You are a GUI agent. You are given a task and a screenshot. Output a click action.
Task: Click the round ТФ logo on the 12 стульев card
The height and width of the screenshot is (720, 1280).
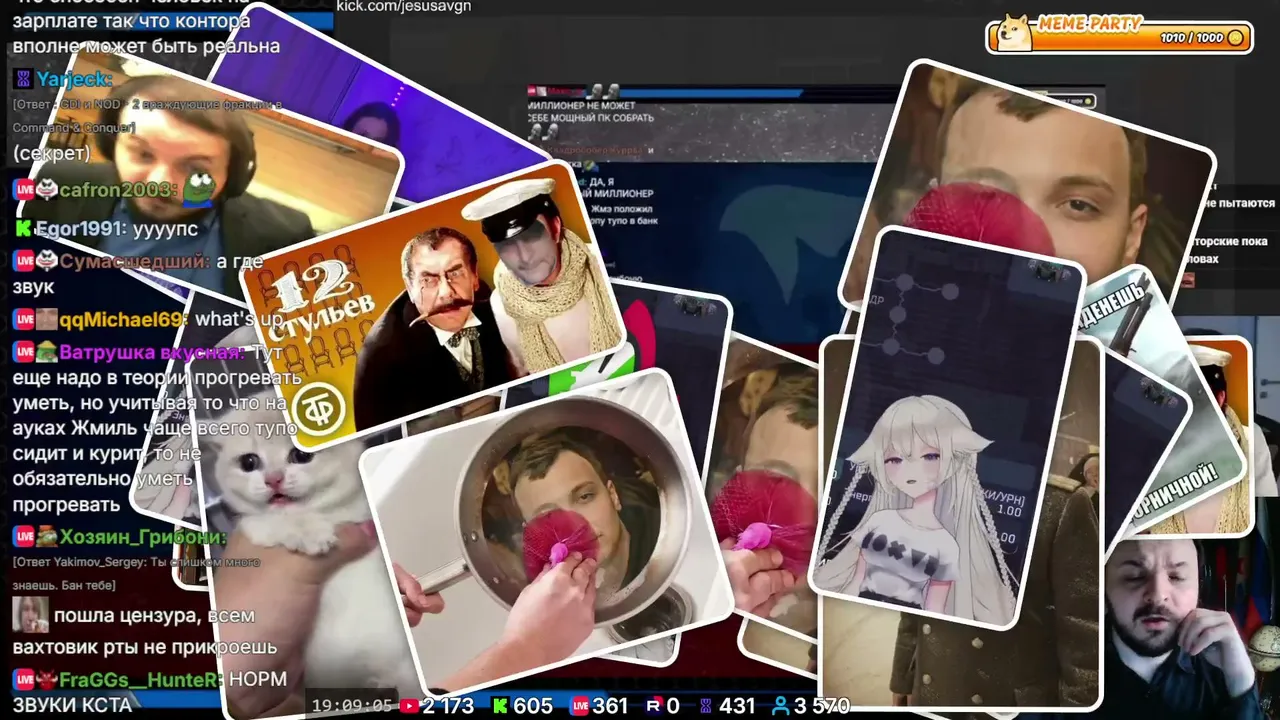click(319, 410)
